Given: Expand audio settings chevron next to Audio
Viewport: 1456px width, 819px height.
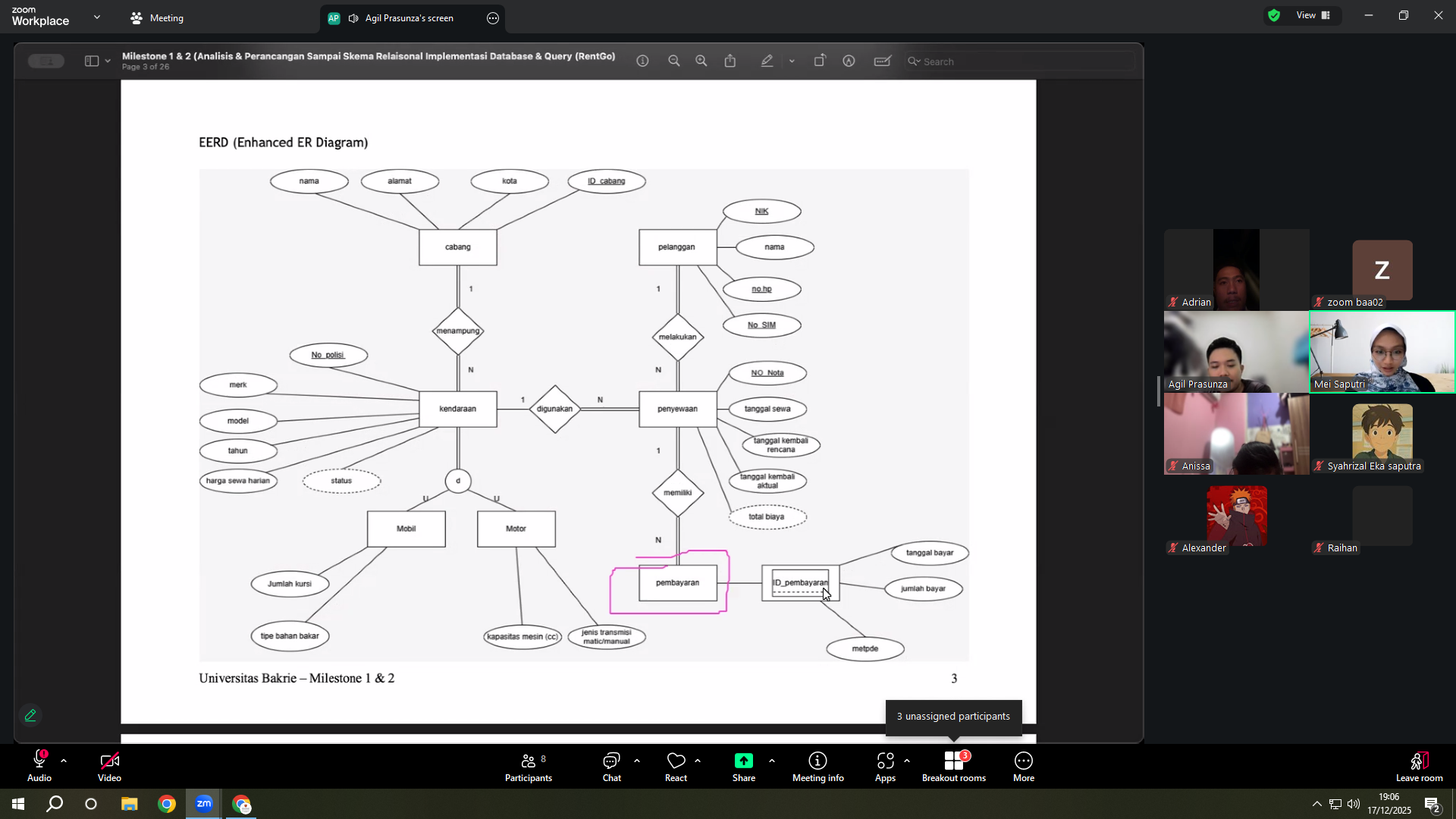Looking at the screenshot, I should coord(64,761).
